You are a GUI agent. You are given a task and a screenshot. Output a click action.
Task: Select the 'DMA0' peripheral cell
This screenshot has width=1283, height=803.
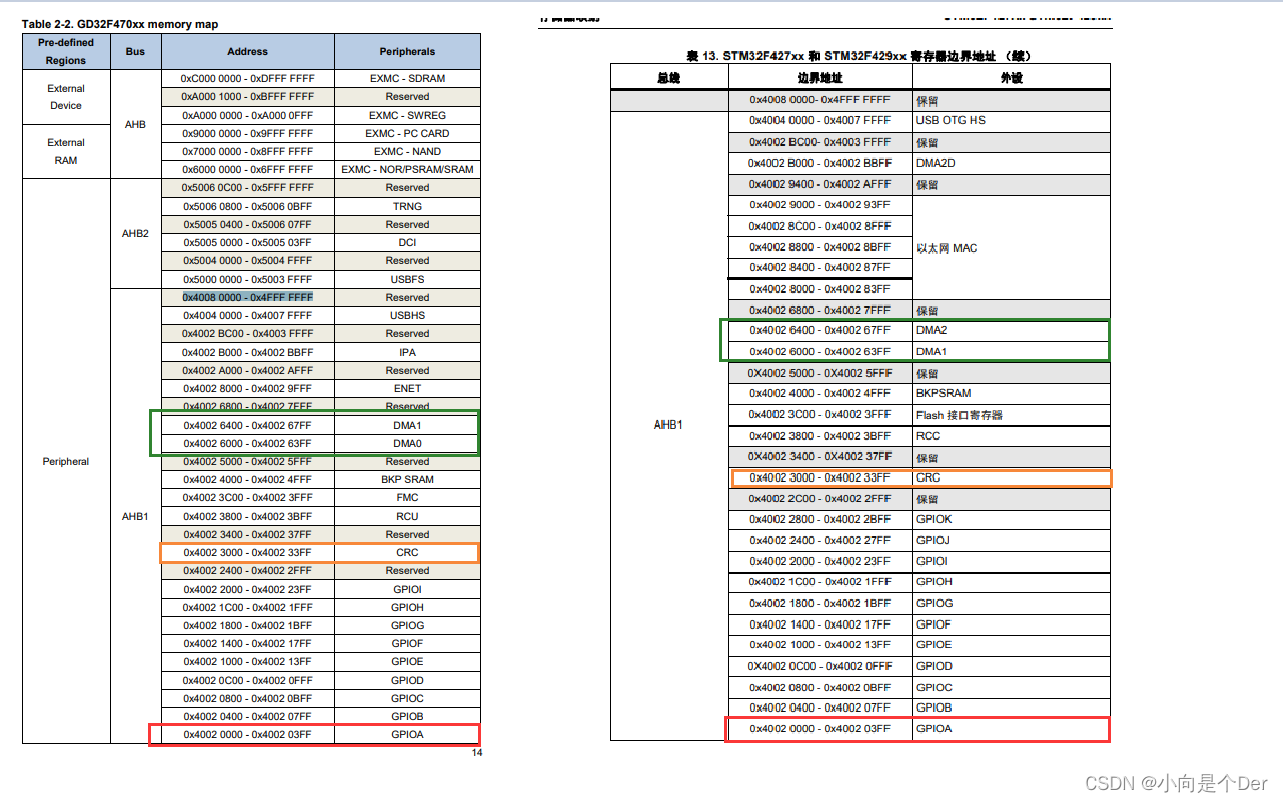407,443
